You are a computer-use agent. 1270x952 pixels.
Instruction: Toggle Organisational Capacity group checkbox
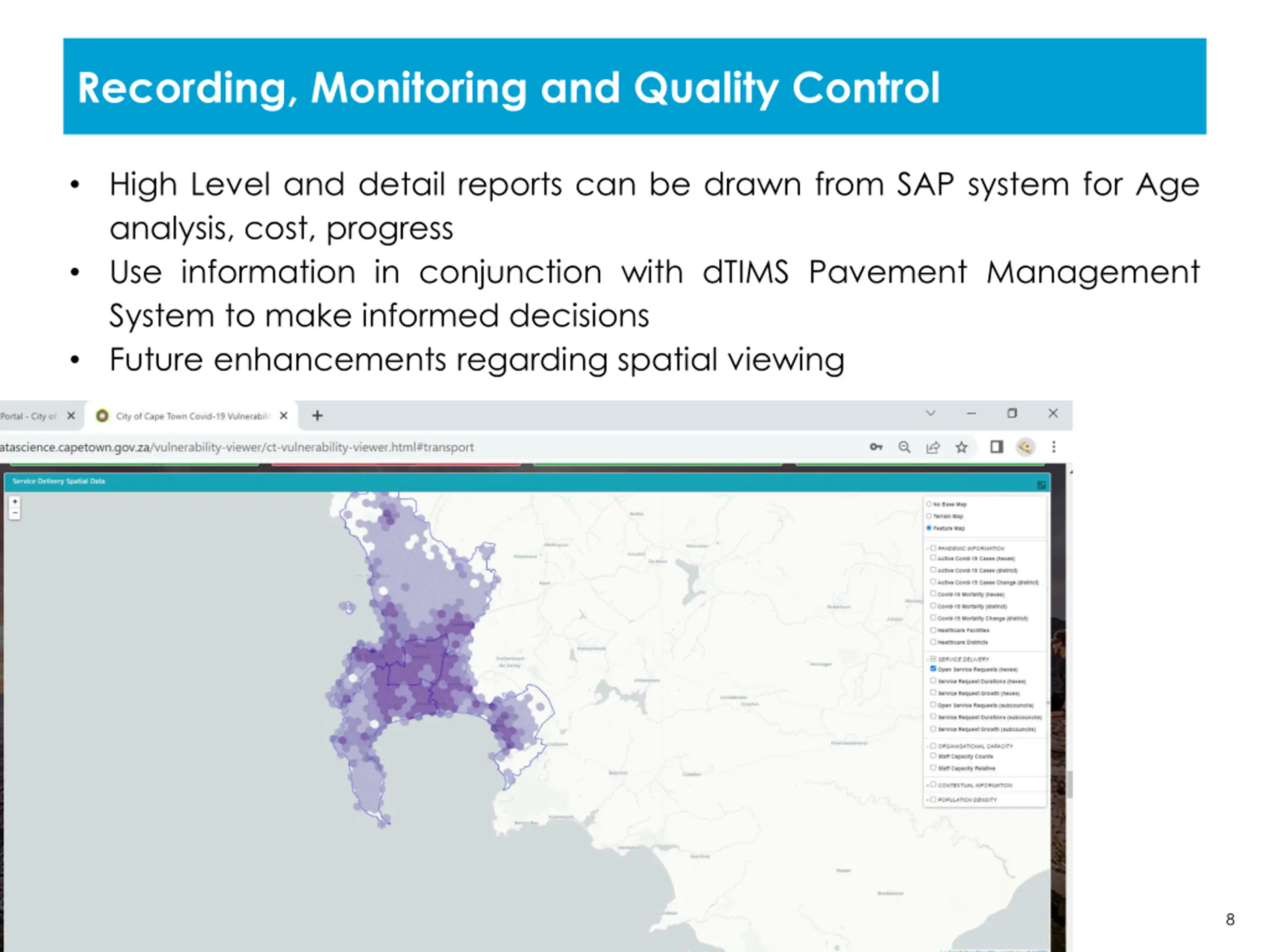pos(933,746)
